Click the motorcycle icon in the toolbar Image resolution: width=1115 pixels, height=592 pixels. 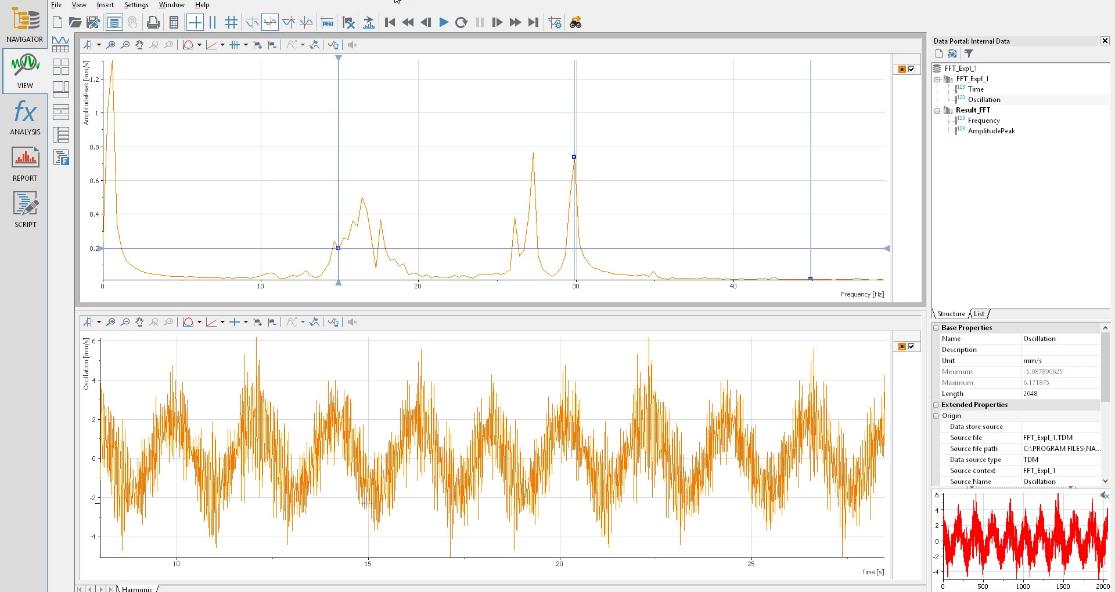click(575, 23)
